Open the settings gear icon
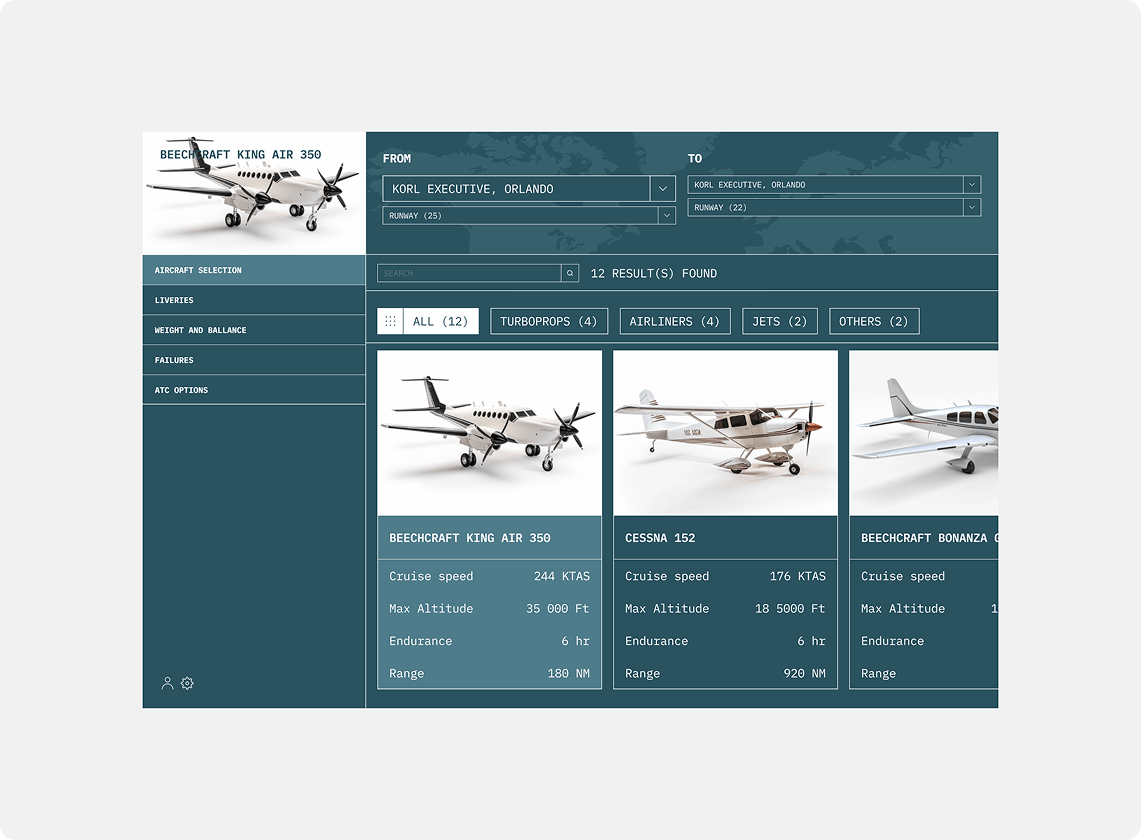 point(187,683)
